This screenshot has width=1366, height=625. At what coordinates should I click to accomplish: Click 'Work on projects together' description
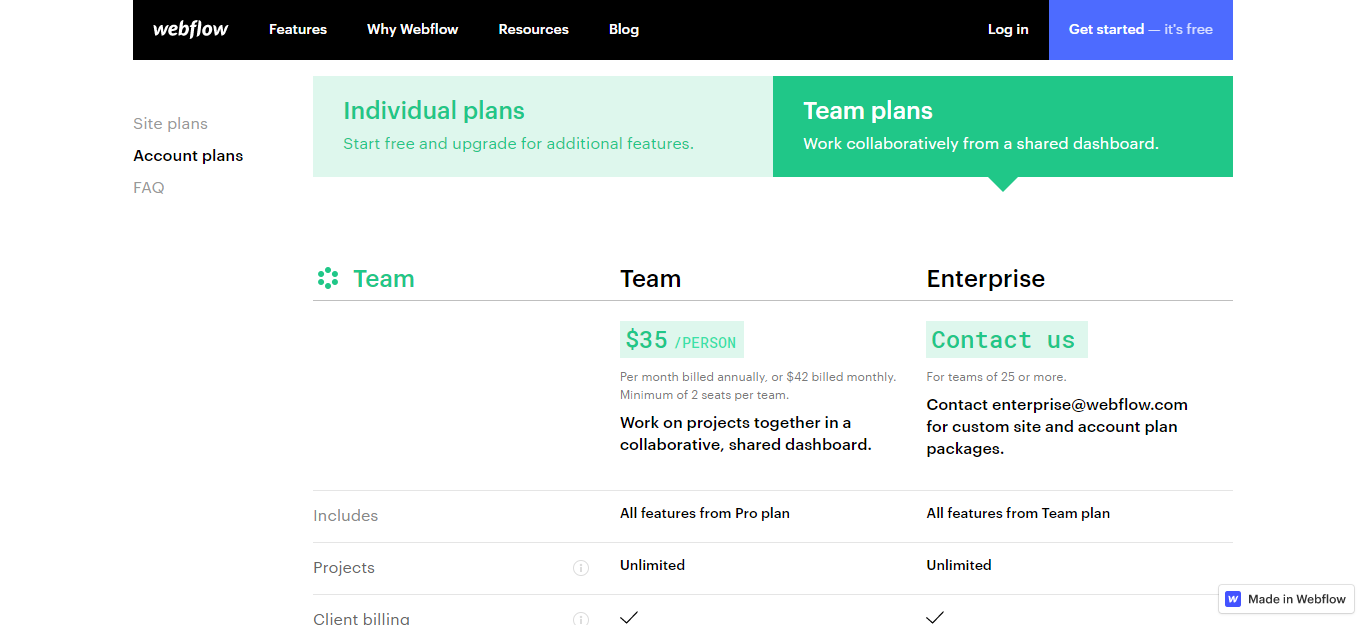click(x=746, y=434)
